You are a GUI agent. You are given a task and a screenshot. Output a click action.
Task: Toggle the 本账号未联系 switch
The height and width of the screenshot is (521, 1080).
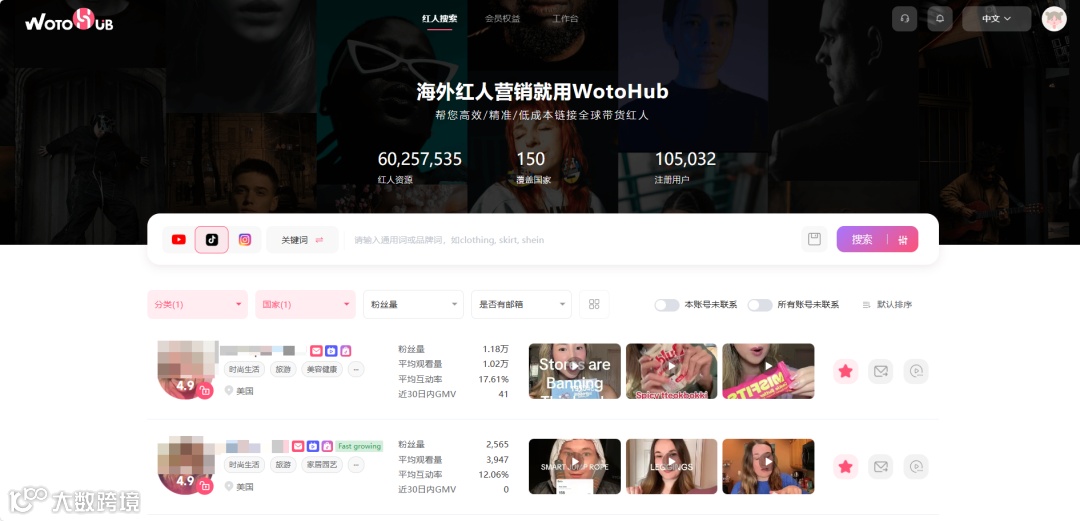pos(667,305)
